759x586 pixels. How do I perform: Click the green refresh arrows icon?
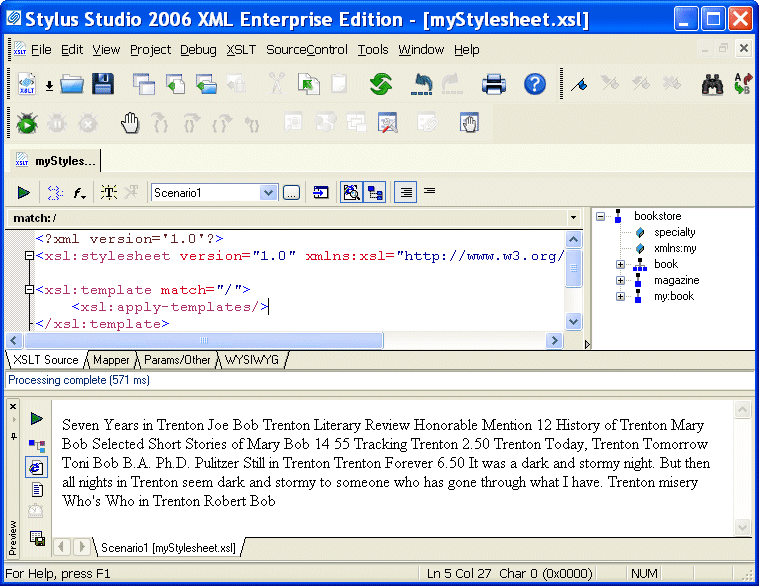coord(380,85)
